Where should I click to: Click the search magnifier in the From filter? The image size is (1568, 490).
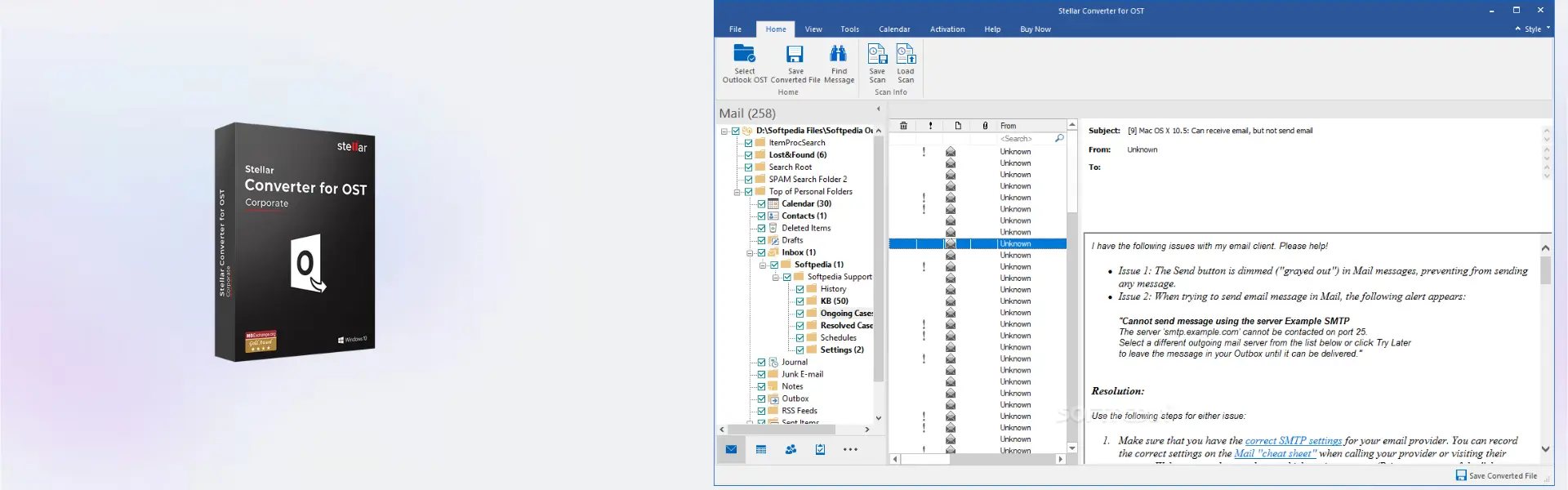1059,139
